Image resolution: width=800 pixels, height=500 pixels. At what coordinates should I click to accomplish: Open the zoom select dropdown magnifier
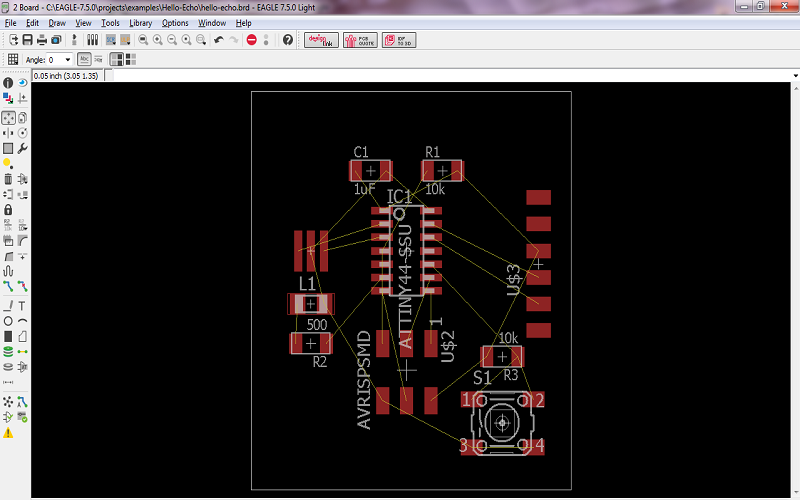tap(201, 40)
